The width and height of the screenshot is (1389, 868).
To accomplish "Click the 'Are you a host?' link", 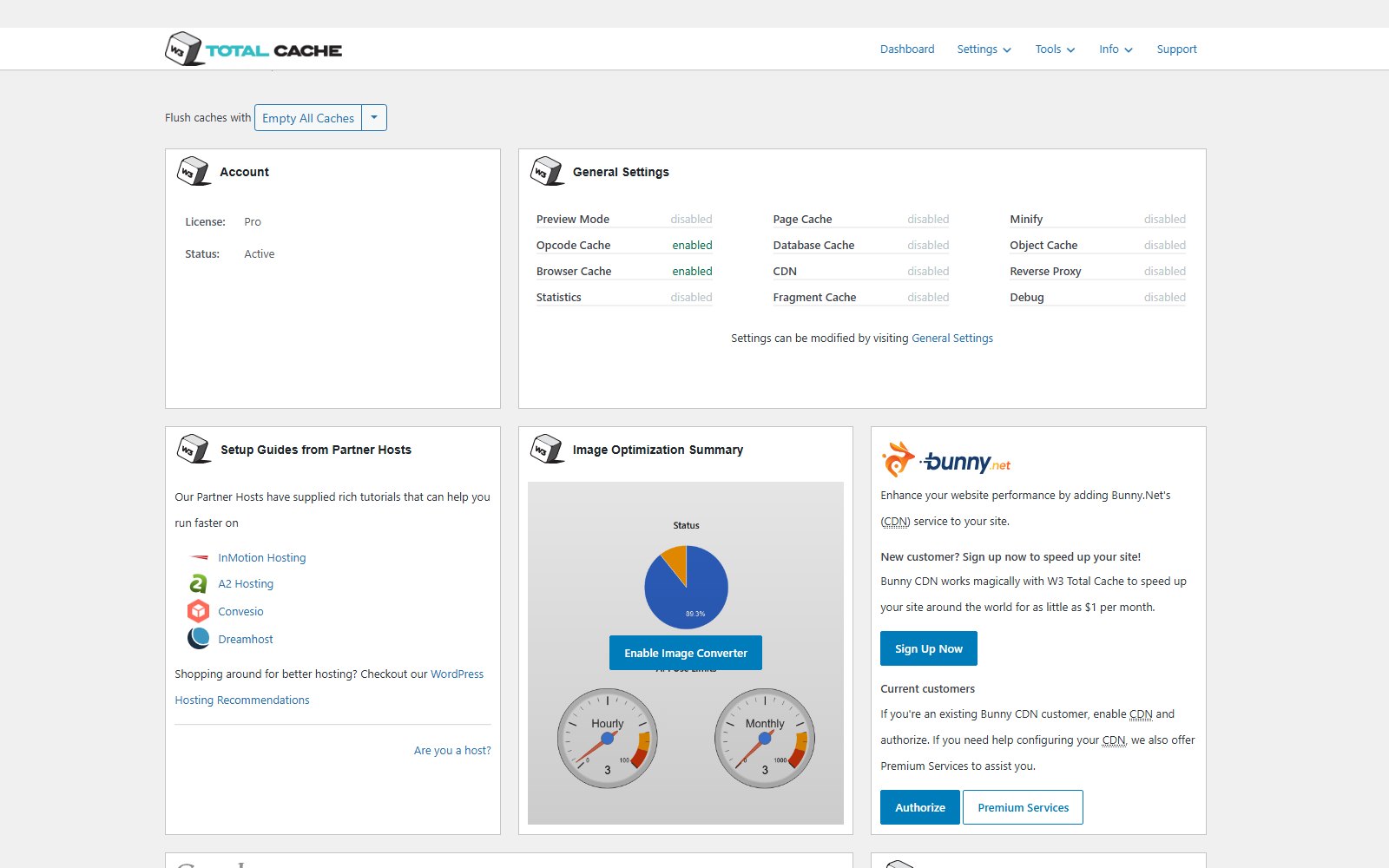I will point(452,751).
